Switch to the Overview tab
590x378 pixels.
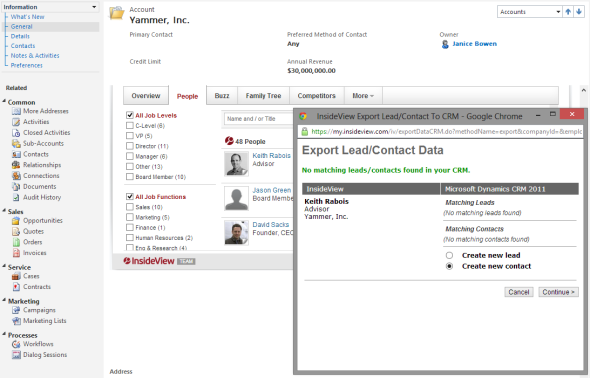pos(146,96)
